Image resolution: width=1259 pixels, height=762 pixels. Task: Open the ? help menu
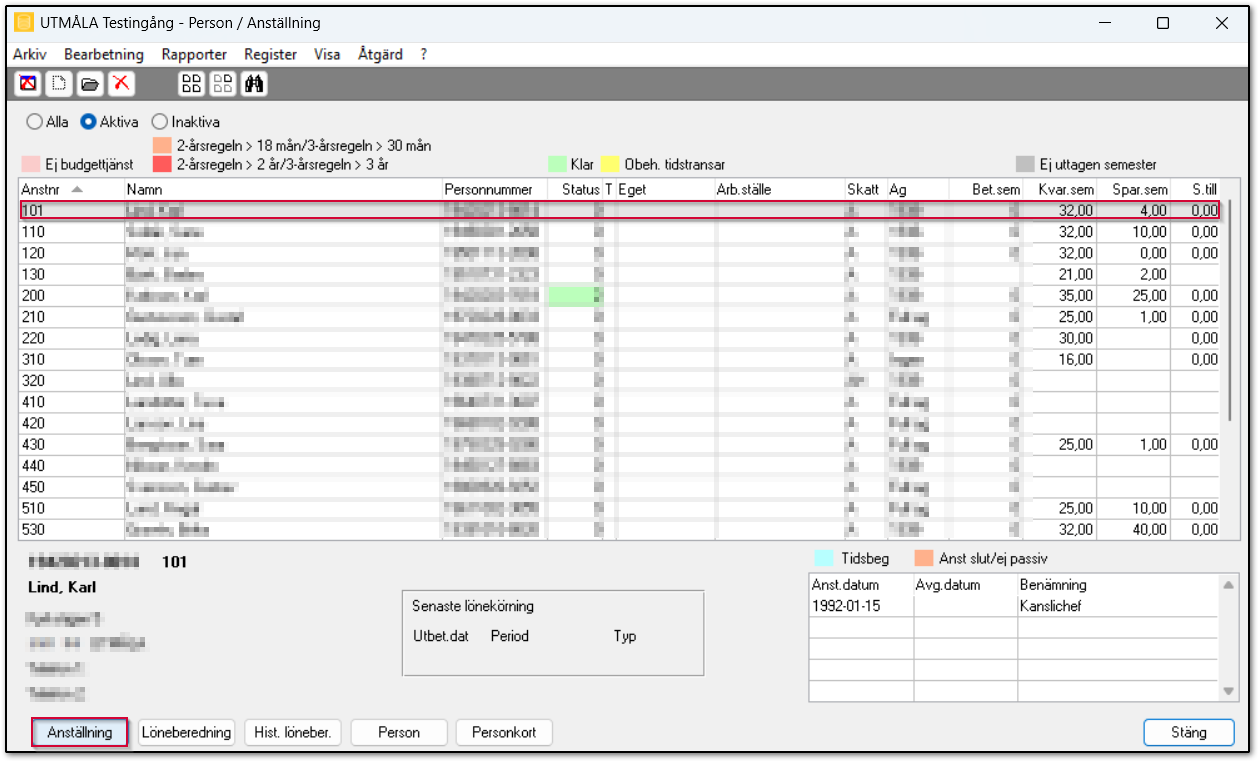point(424,55)
